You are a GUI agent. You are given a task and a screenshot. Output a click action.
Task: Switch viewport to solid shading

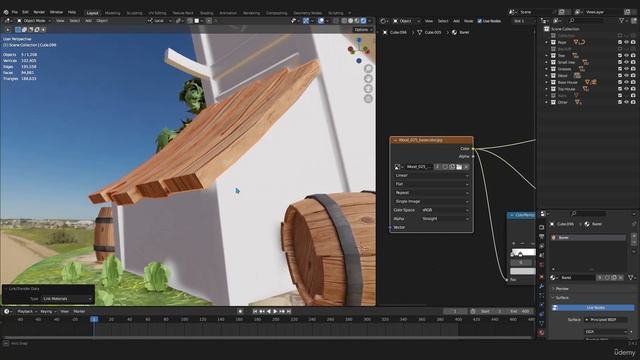coord(350,21)
